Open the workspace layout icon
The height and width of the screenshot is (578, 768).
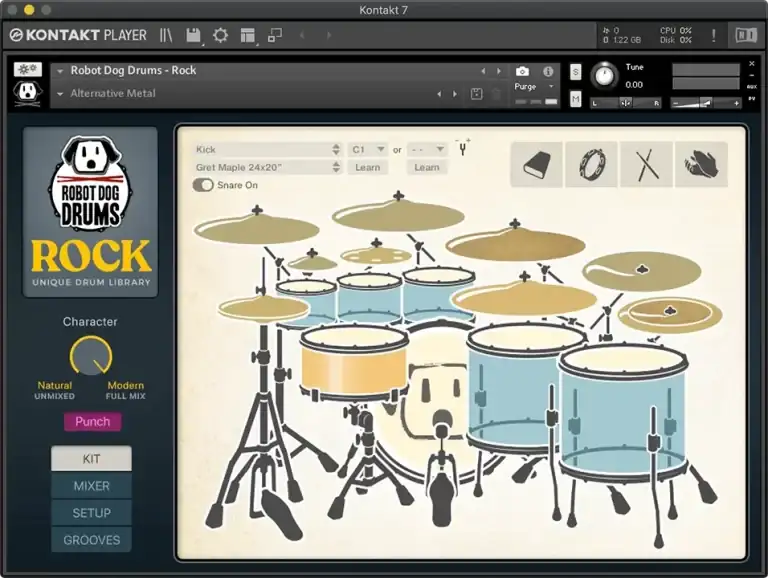248,35
